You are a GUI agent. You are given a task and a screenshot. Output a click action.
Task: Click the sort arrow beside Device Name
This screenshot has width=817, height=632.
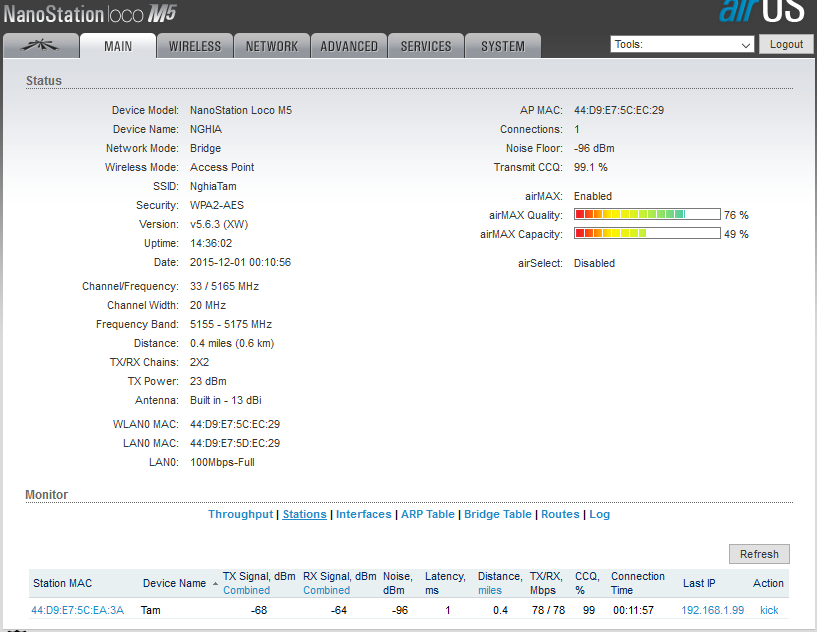coord(215,584)
